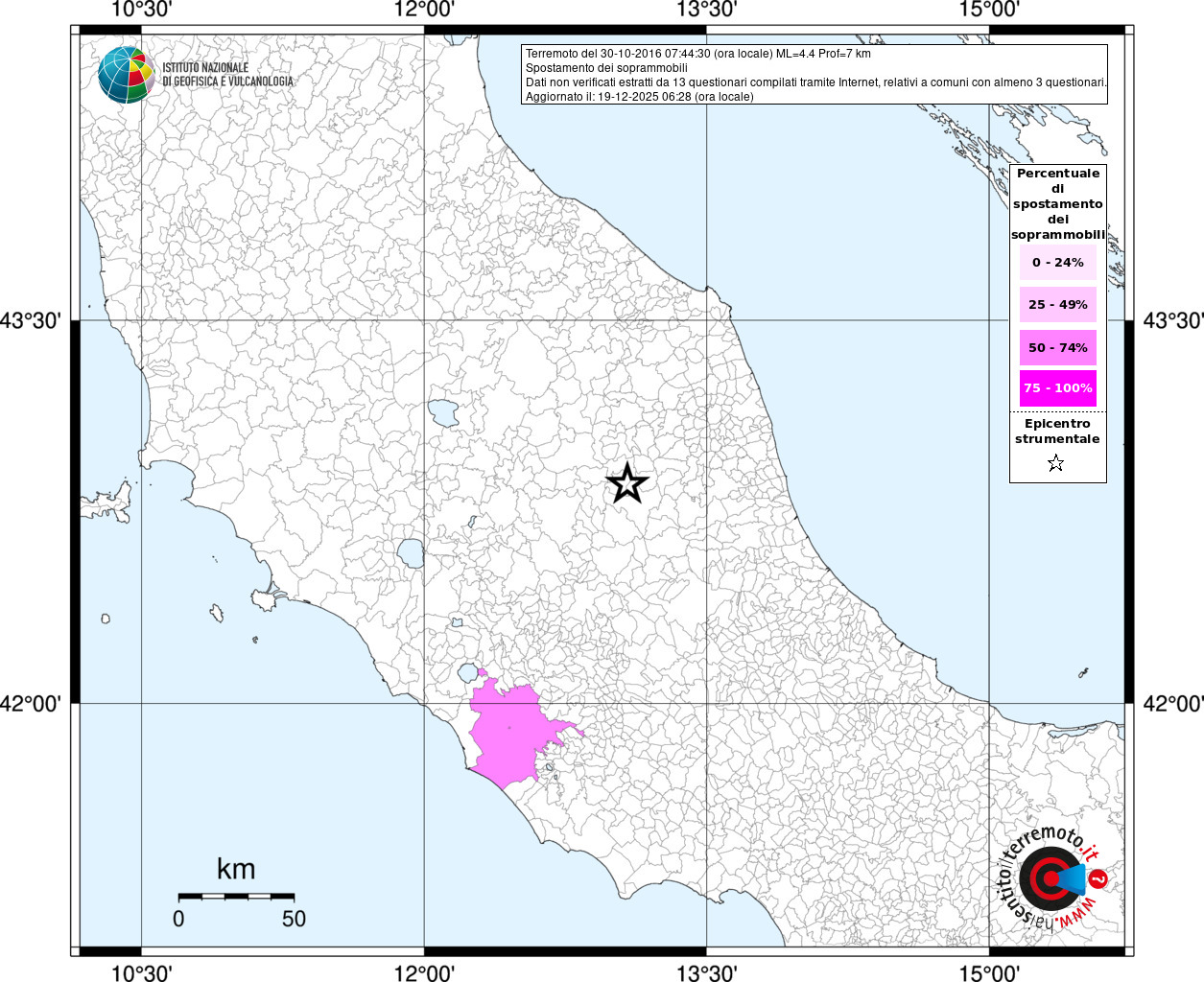
Task: Select the 25 - 49% legend swatch
Action: (x=1057, y=304)
